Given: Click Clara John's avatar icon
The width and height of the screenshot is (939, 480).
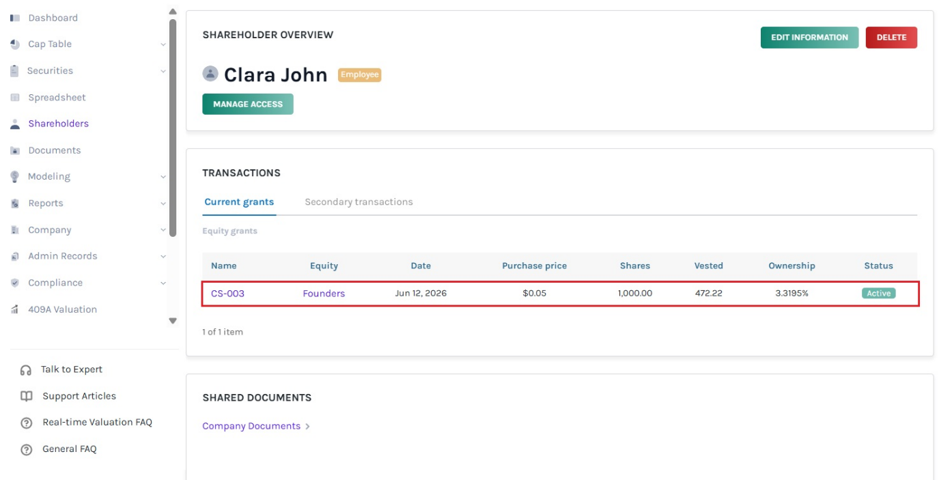Looking at the screenshot, I should click(210, 74).
